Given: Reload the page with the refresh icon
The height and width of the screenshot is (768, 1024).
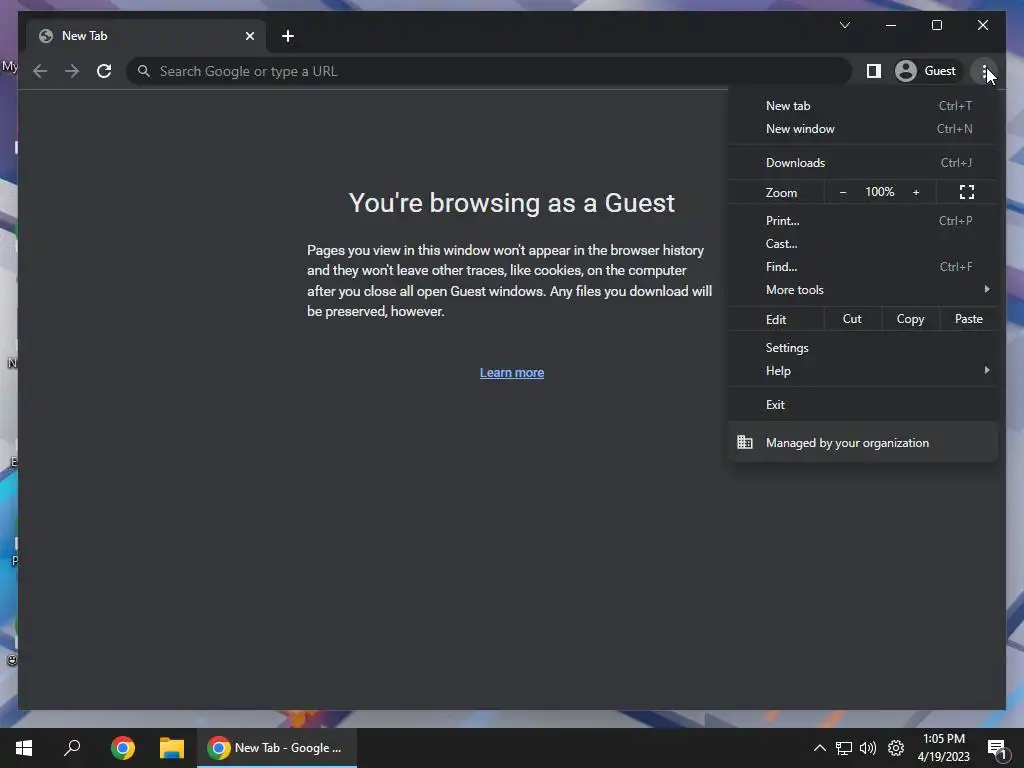Looking at the screenshot, I should [104, 71].
